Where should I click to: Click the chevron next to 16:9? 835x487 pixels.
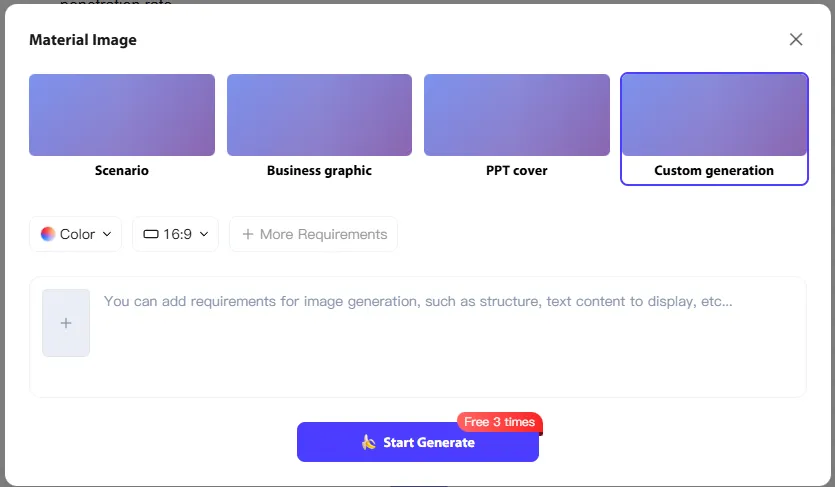[204, 234]
